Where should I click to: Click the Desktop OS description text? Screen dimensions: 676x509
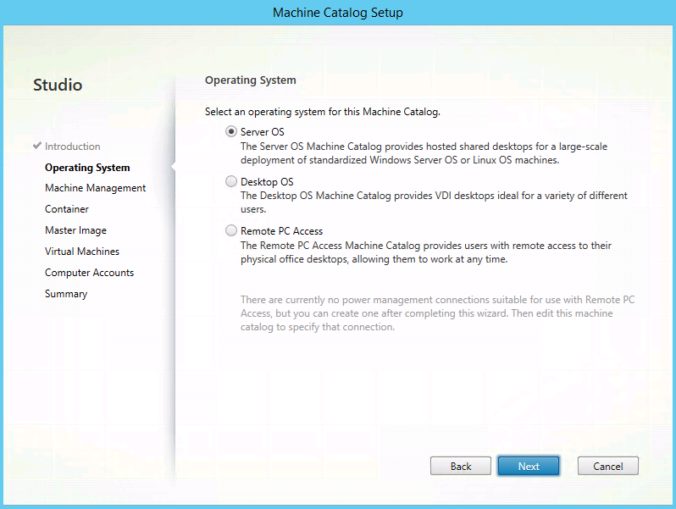pos(434,202)
